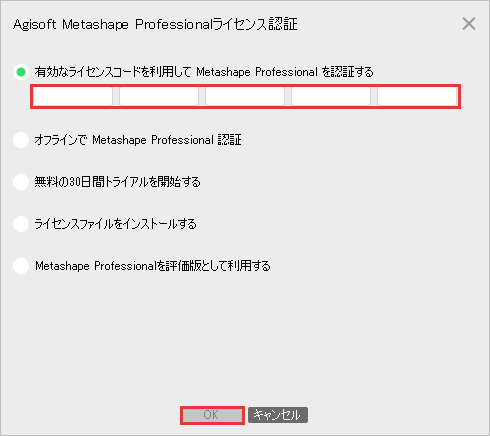Click the キャンセル button
Viewport: 490px width, 436px height.
278,415
